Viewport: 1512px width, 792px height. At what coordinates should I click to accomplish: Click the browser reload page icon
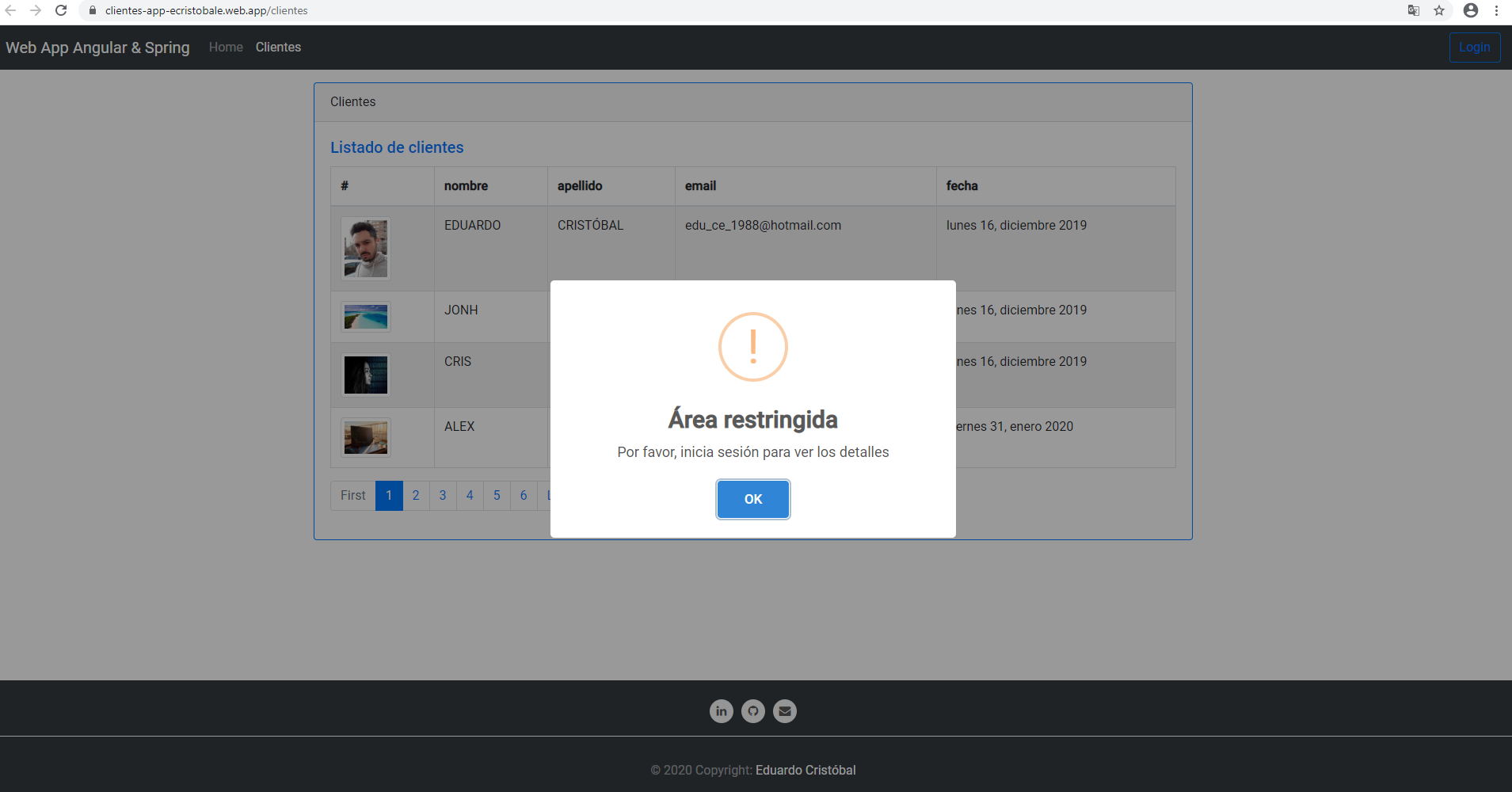click(61, 10)
